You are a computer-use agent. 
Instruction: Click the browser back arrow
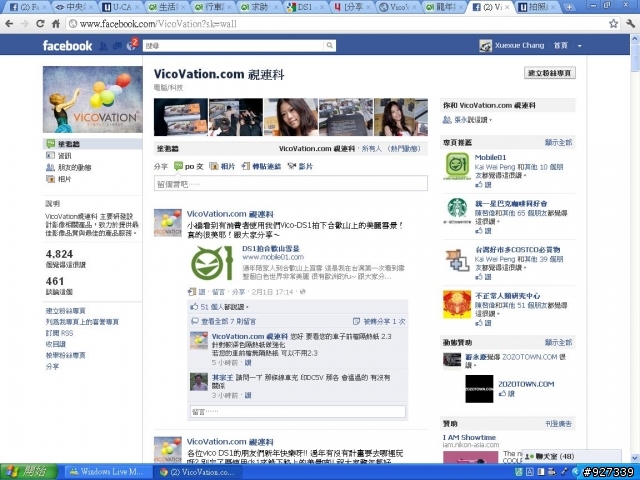tap(9, 24)
